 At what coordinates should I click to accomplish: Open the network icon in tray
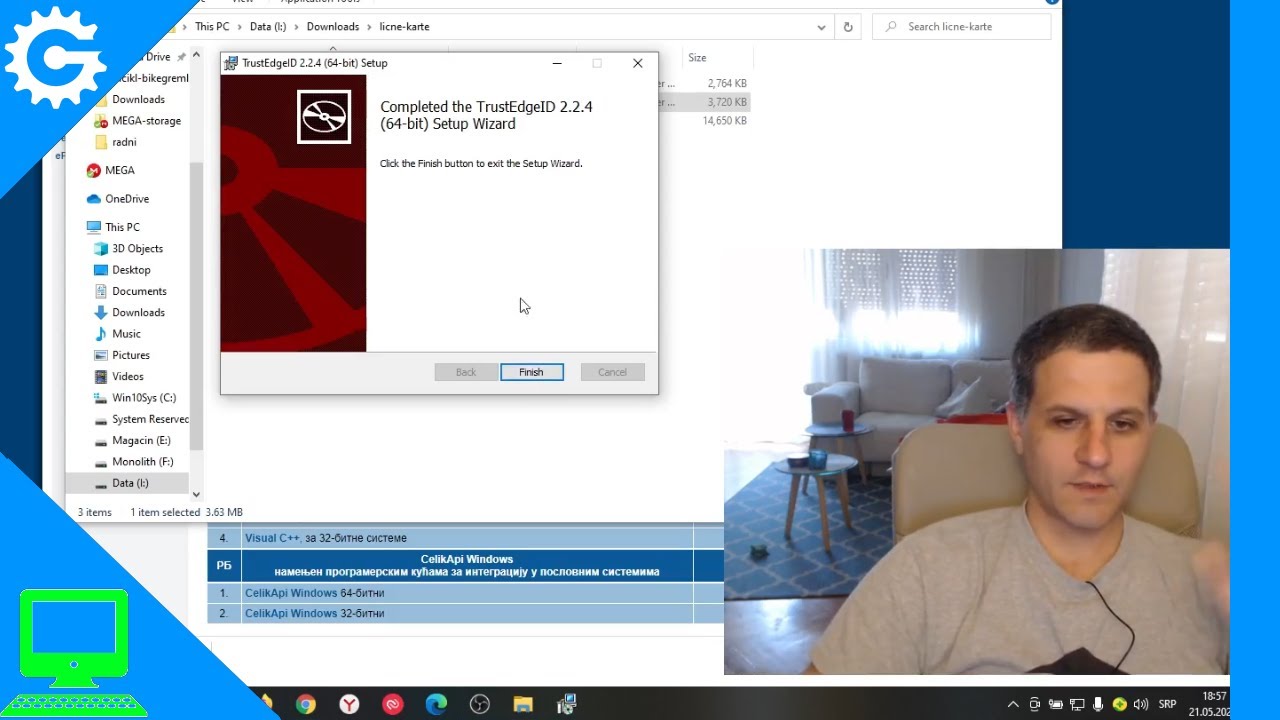pos(1077,704)
